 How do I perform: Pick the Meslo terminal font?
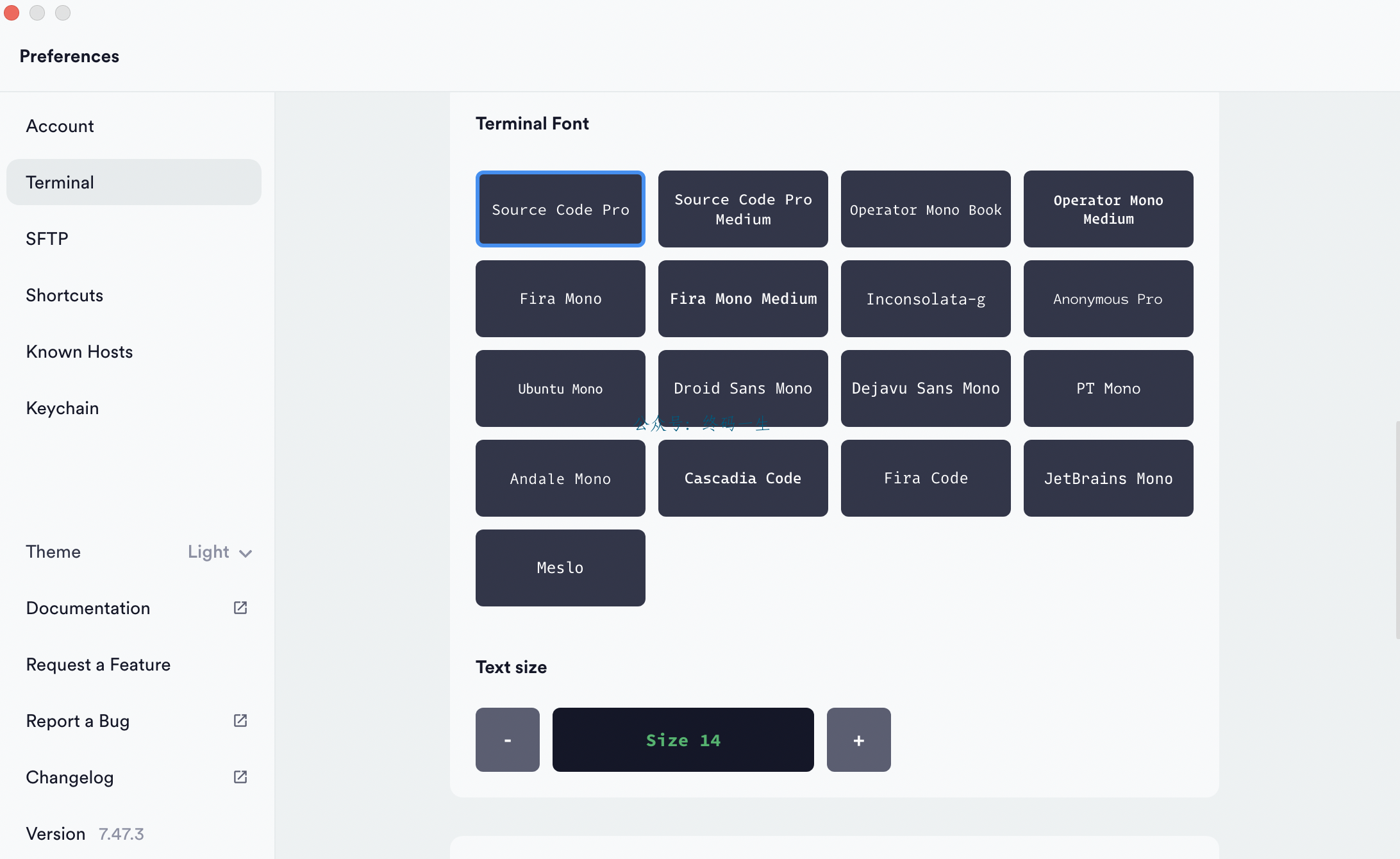(x=560, y=568)
